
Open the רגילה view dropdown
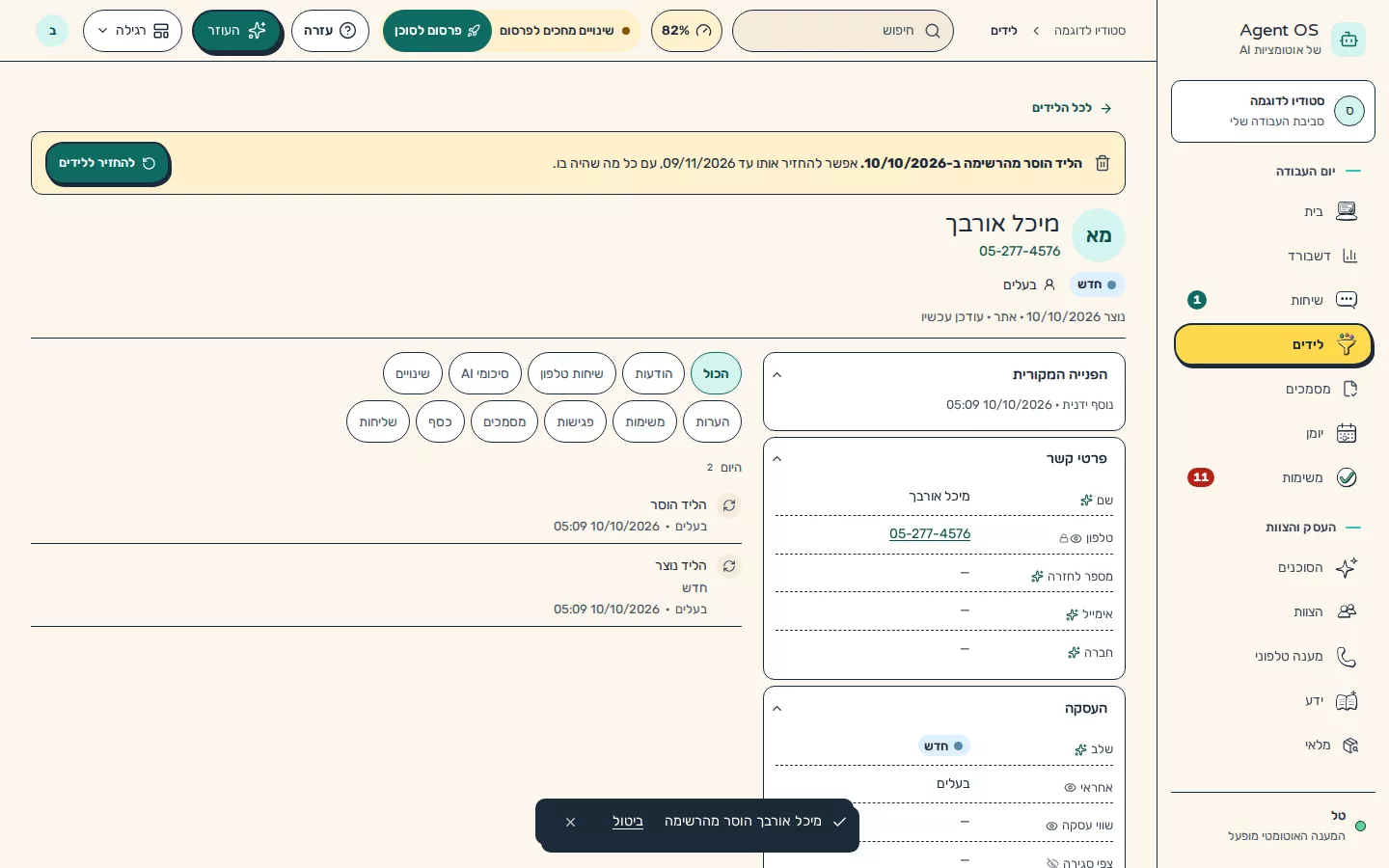coord(133,31)
